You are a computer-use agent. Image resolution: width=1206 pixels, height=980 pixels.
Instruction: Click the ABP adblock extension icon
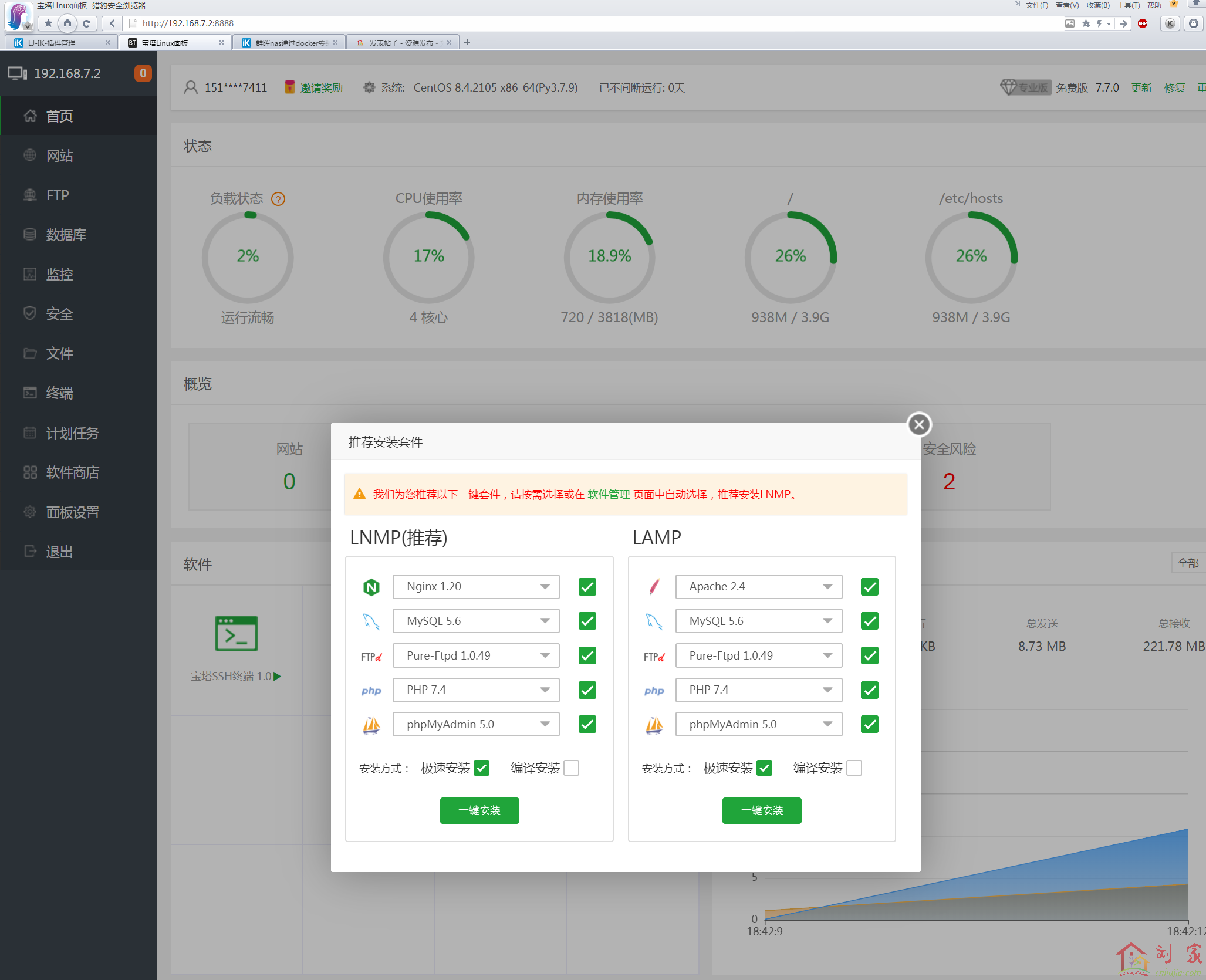pos(1142,23)
